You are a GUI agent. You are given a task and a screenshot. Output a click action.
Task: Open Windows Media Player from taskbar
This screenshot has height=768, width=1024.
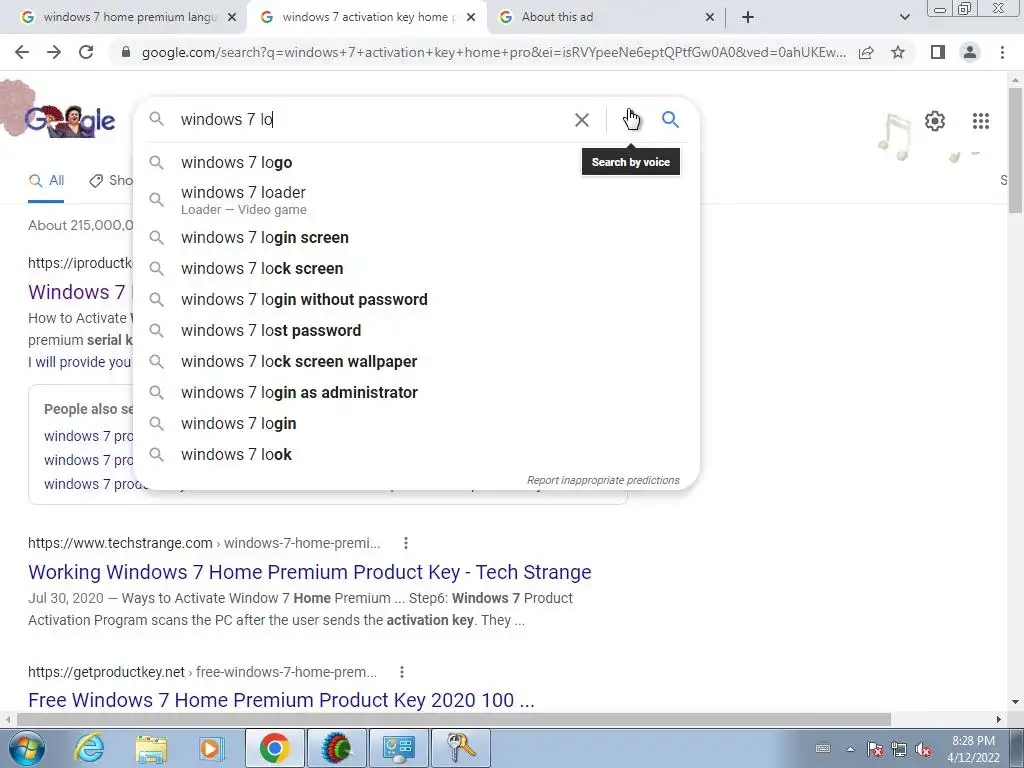[211, 748]
